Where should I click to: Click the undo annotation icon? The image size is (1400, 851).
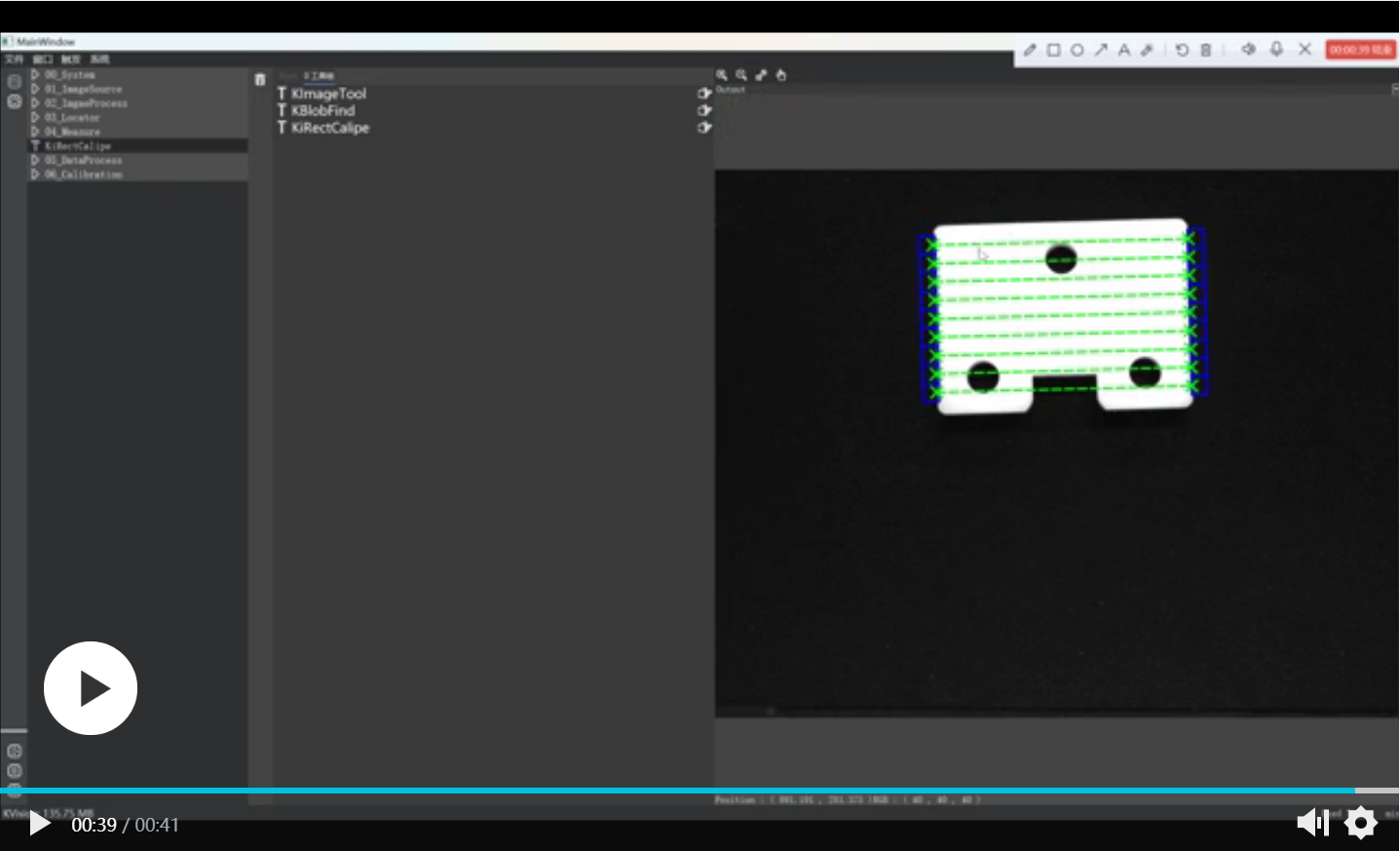click(1182, 50)
